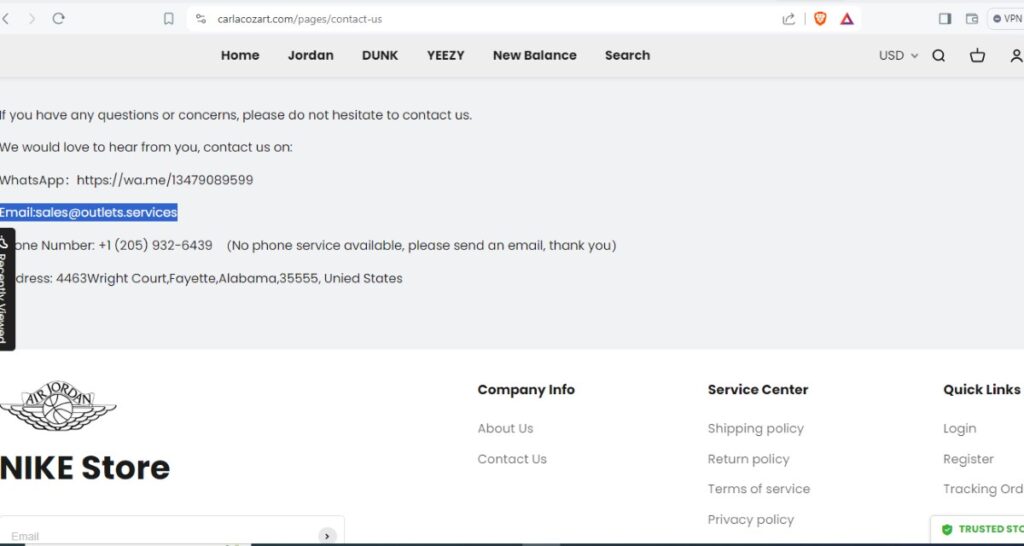The height and width of the screenshot is (546, 1024).
Task: Click the 'We would love to hear' text
Action: tap(146, 148)
